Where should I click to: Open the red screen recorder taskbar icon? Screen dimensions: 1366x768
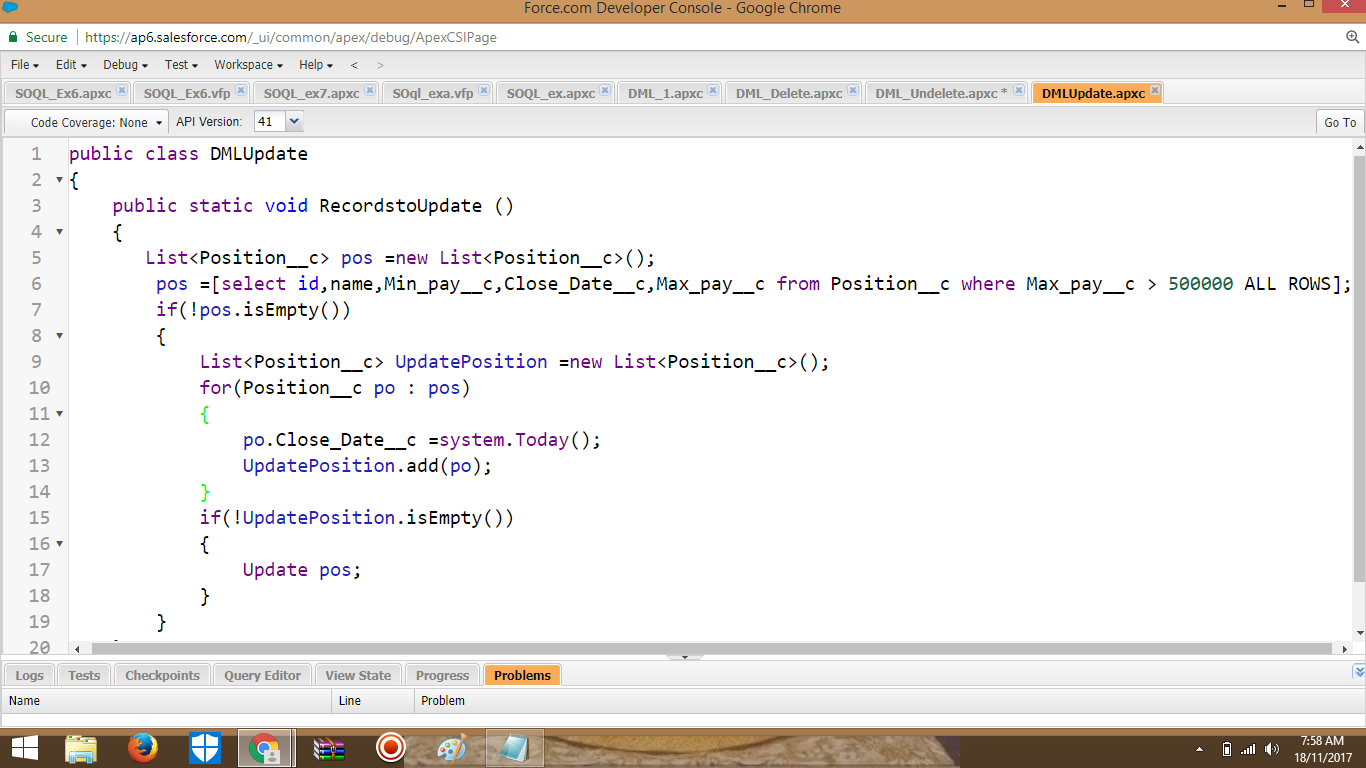(x=390, y=748)
